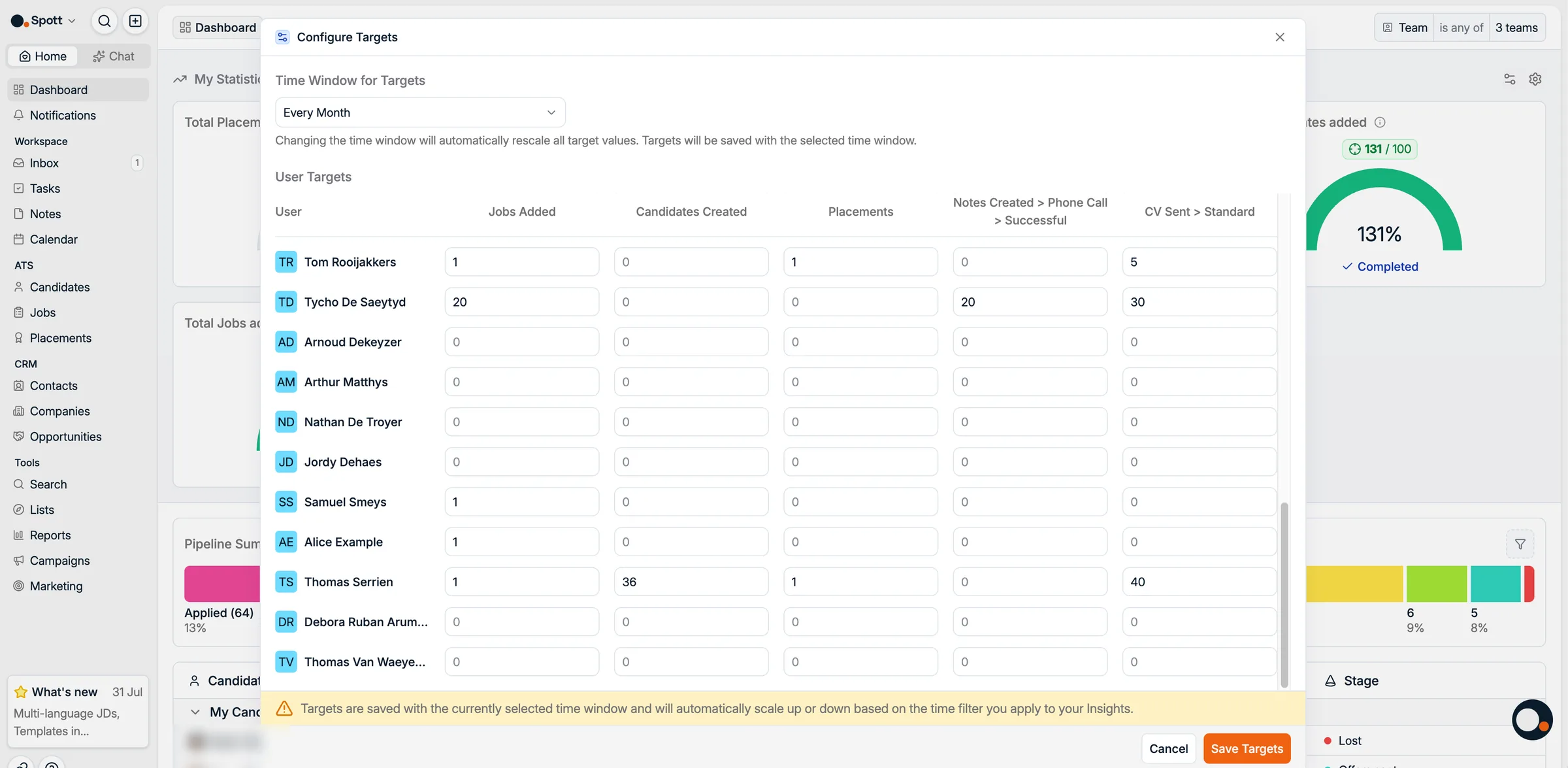The image size is (1568, 768).
Task: Edit Thomas Van Waeye Jobs Added field
Action: [x=521, y=662]
